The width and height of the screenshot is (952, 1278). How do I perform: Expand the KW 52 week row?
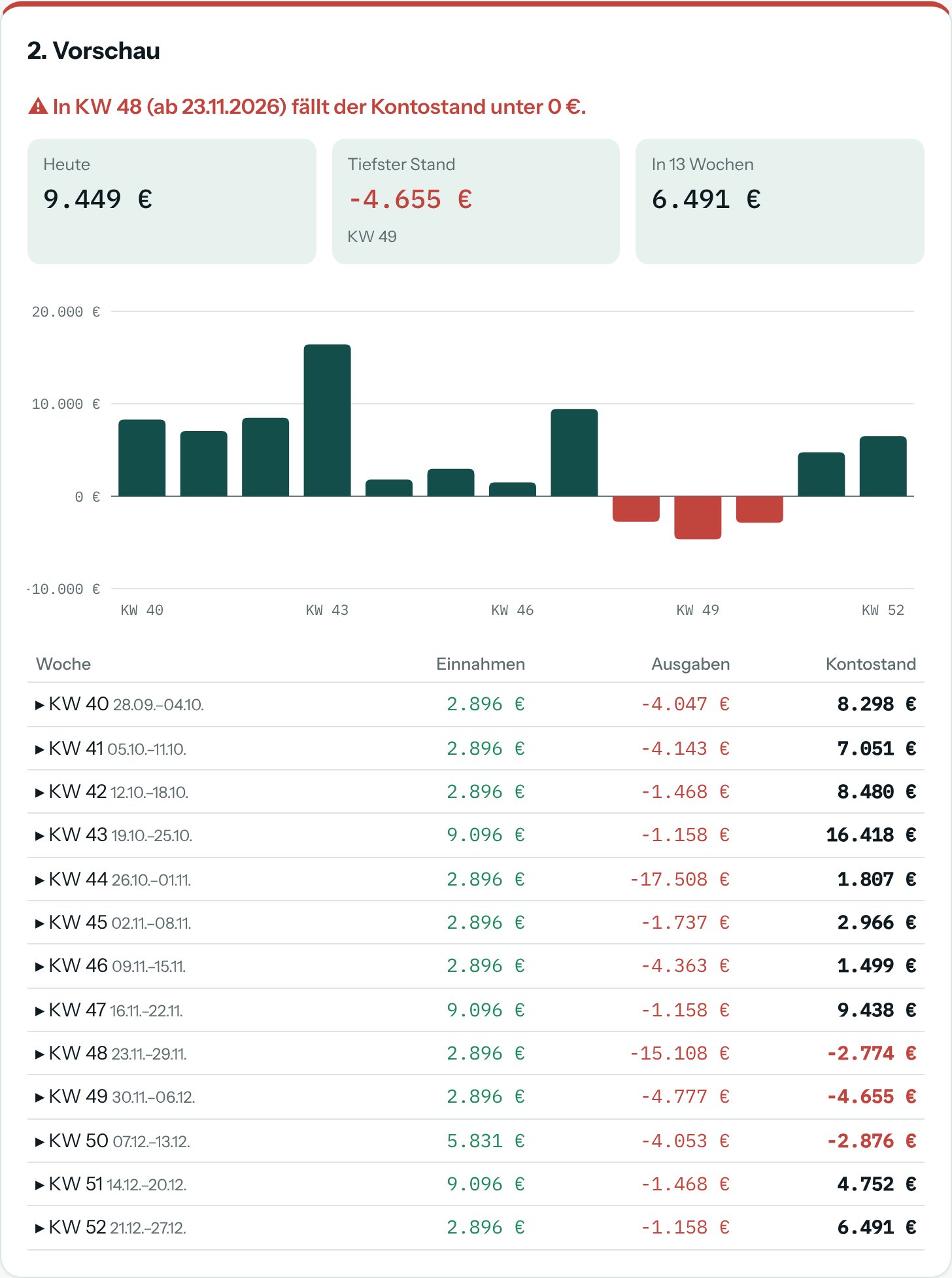[x=475, y=1228]
